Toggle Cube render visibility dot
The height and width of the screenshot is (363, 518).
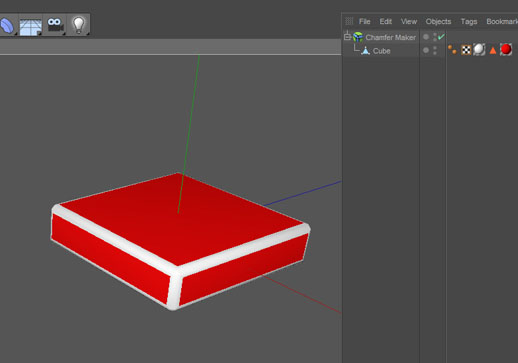435,53
